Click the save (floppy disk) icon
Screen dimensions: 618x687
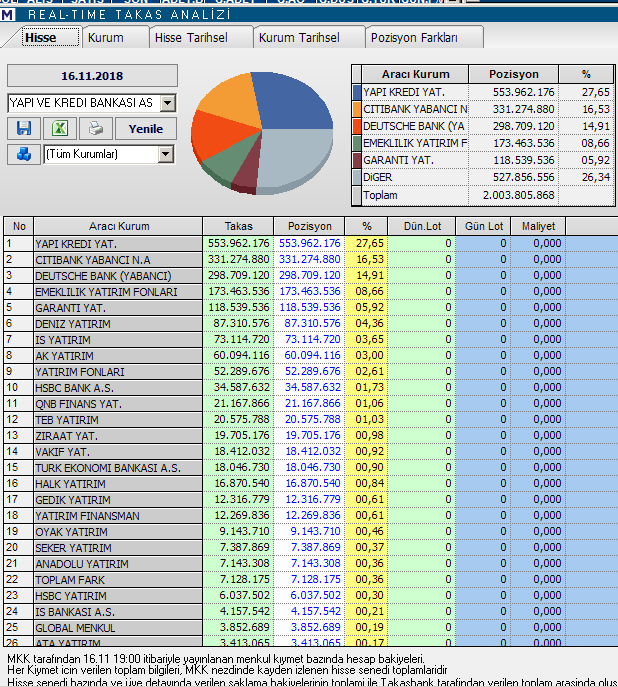coord(24,128)
